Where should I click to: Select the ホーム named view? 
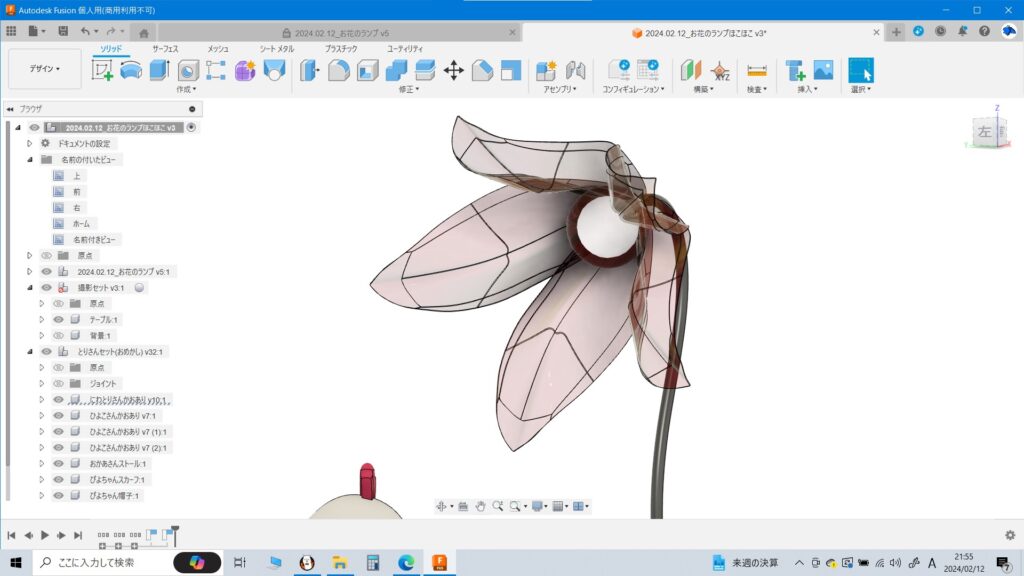(80, 224)
